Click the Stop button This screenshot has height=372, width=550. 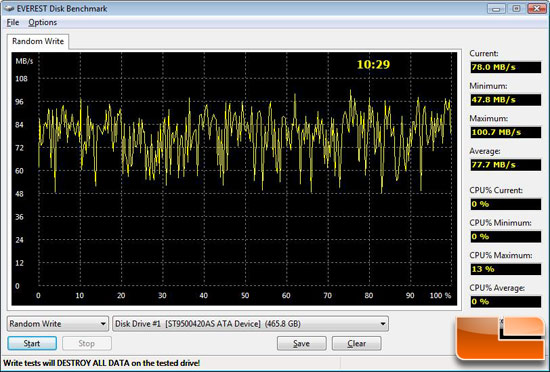pyautogui.click(x=87, y=344)
